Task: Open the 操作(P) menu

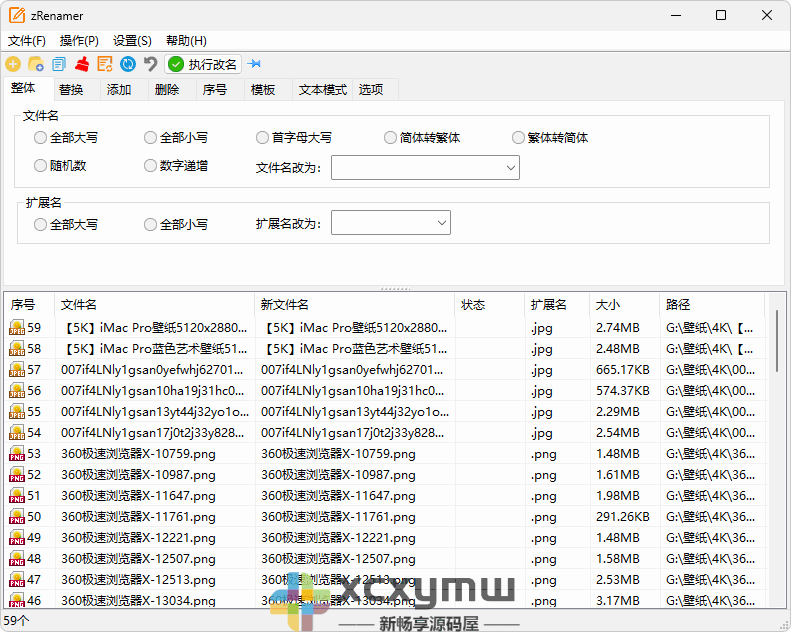Action: pos(79,41)
